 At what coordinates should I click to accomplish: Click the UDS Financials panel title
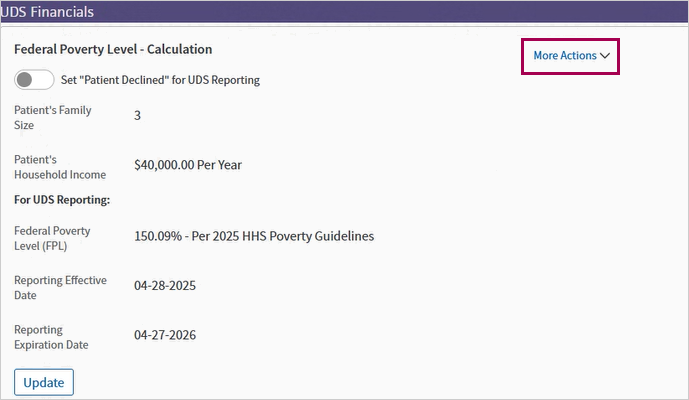(47, 12)
